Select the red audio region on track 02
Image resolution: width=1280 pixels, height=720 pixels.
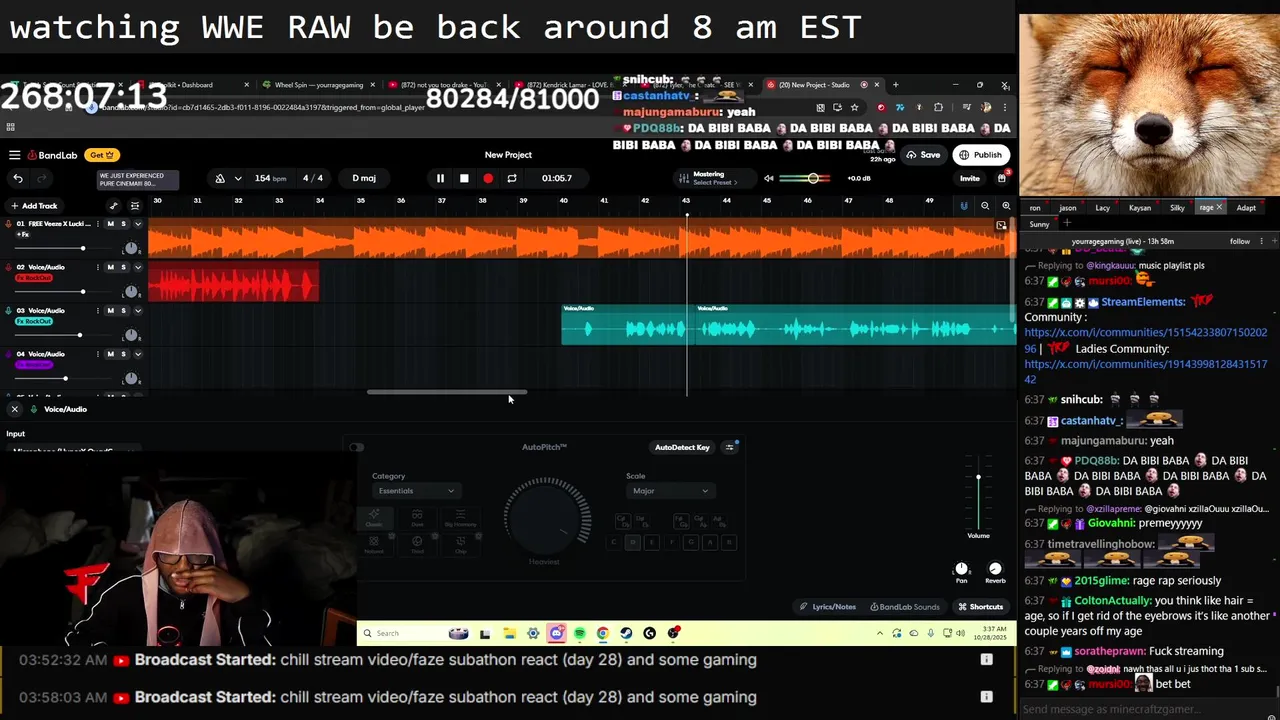coord(234,281)
